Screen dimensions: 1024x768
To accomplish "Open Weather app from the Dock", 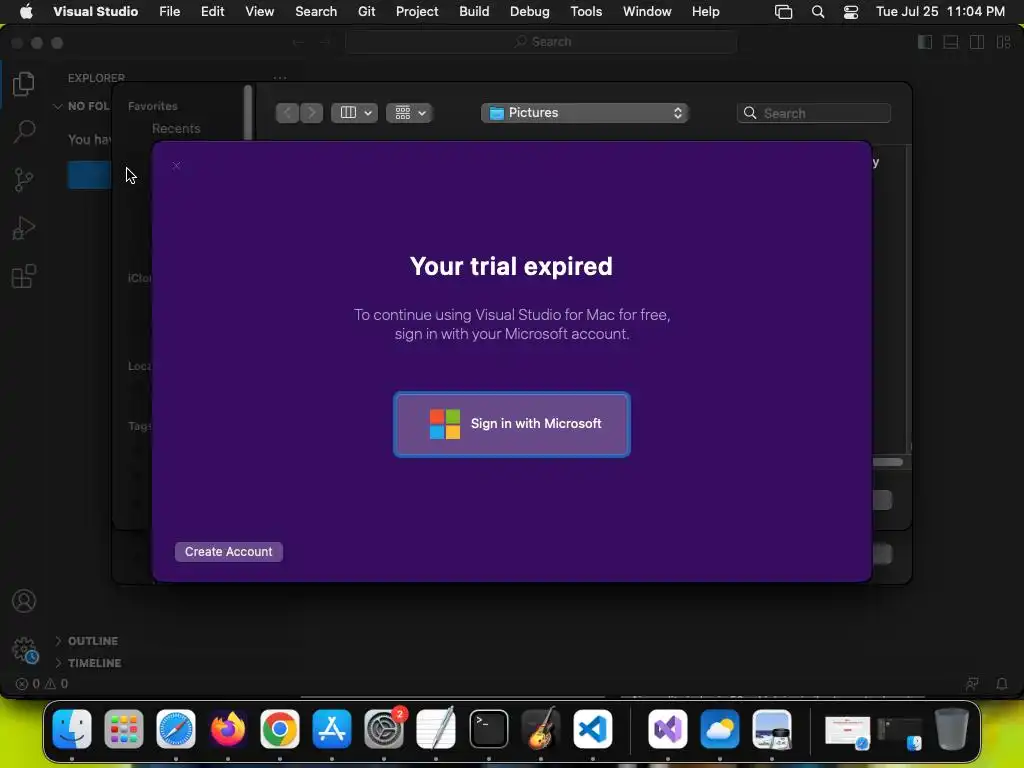I will pos(720,729).
